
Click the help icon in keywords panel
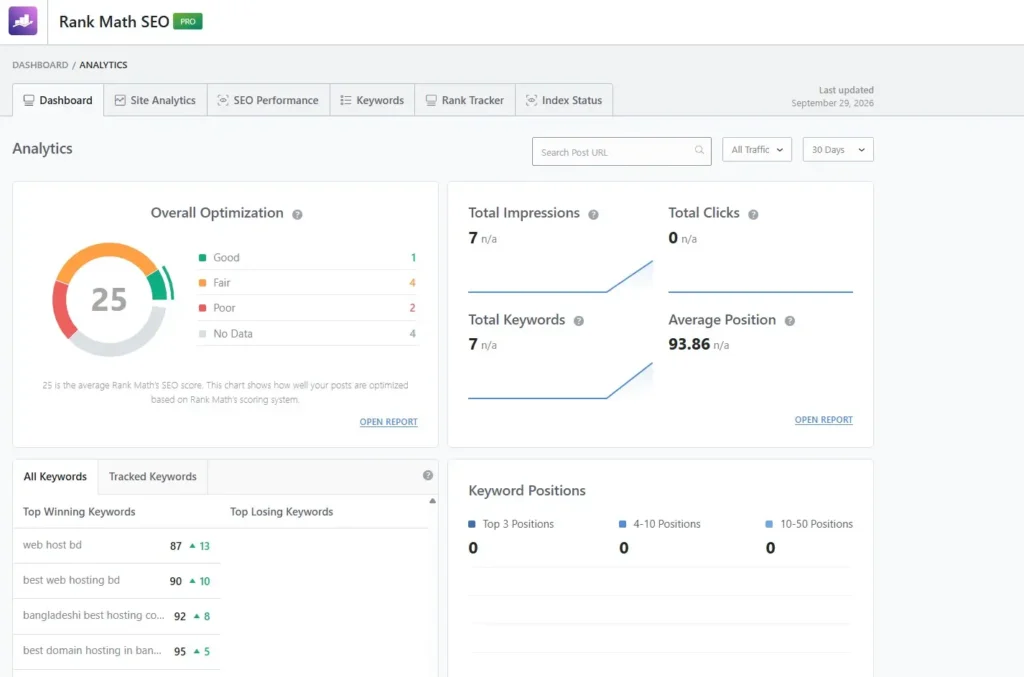coord(428,475)
